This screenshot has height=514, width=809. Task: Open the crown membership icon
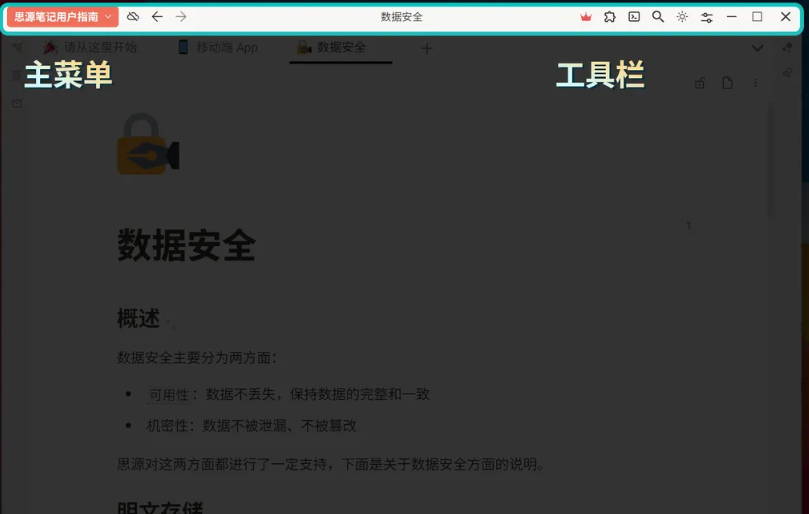point(586,17)
